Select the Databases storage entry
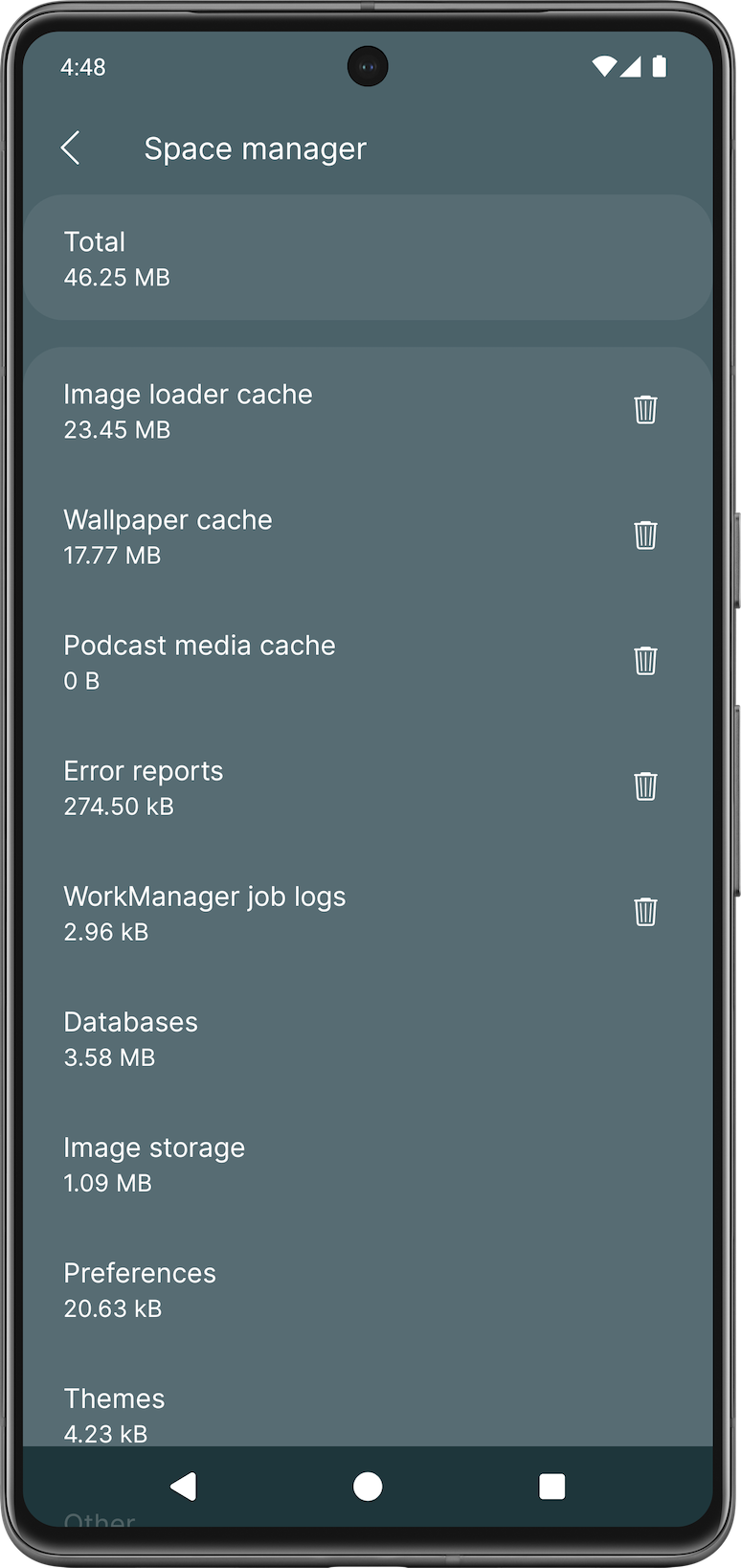 click(130, 1038)
